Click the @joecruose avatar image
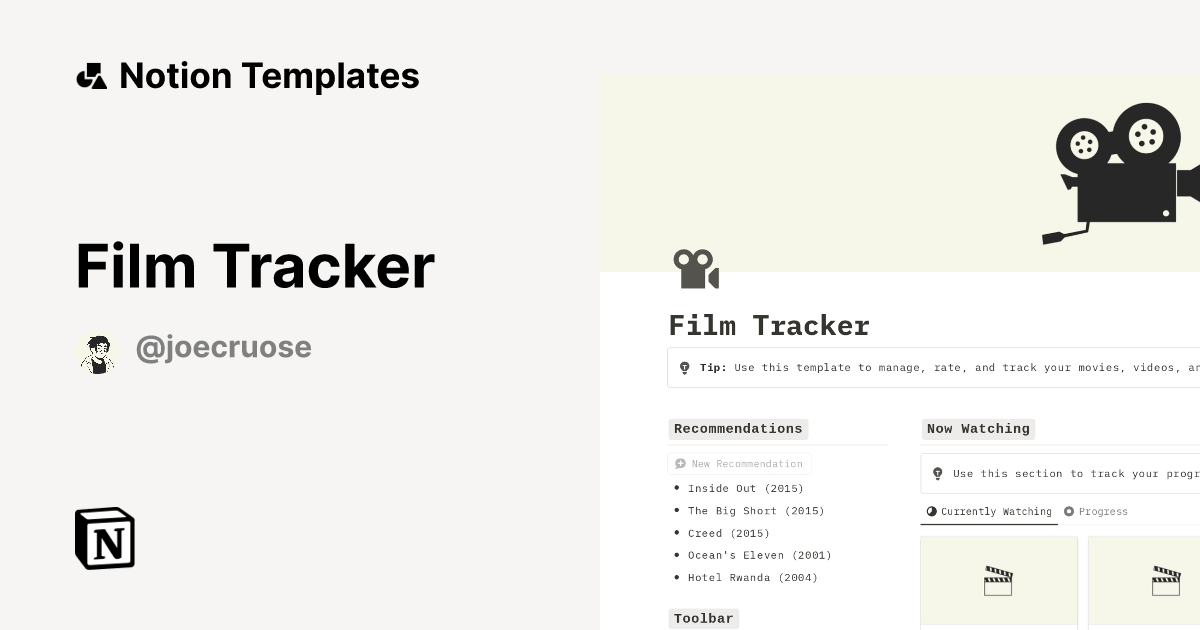This screenshot has height=630, width=1200. 96,352
